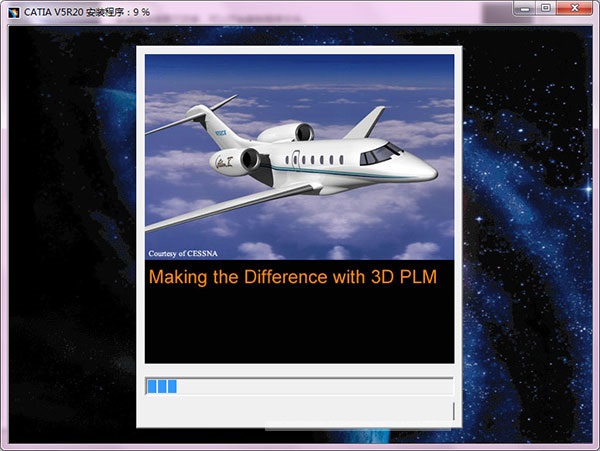Click the 'CATIA V5R20 安装程序 : 9 %' window title
This screenshot has width=600, height=451.
87,12
